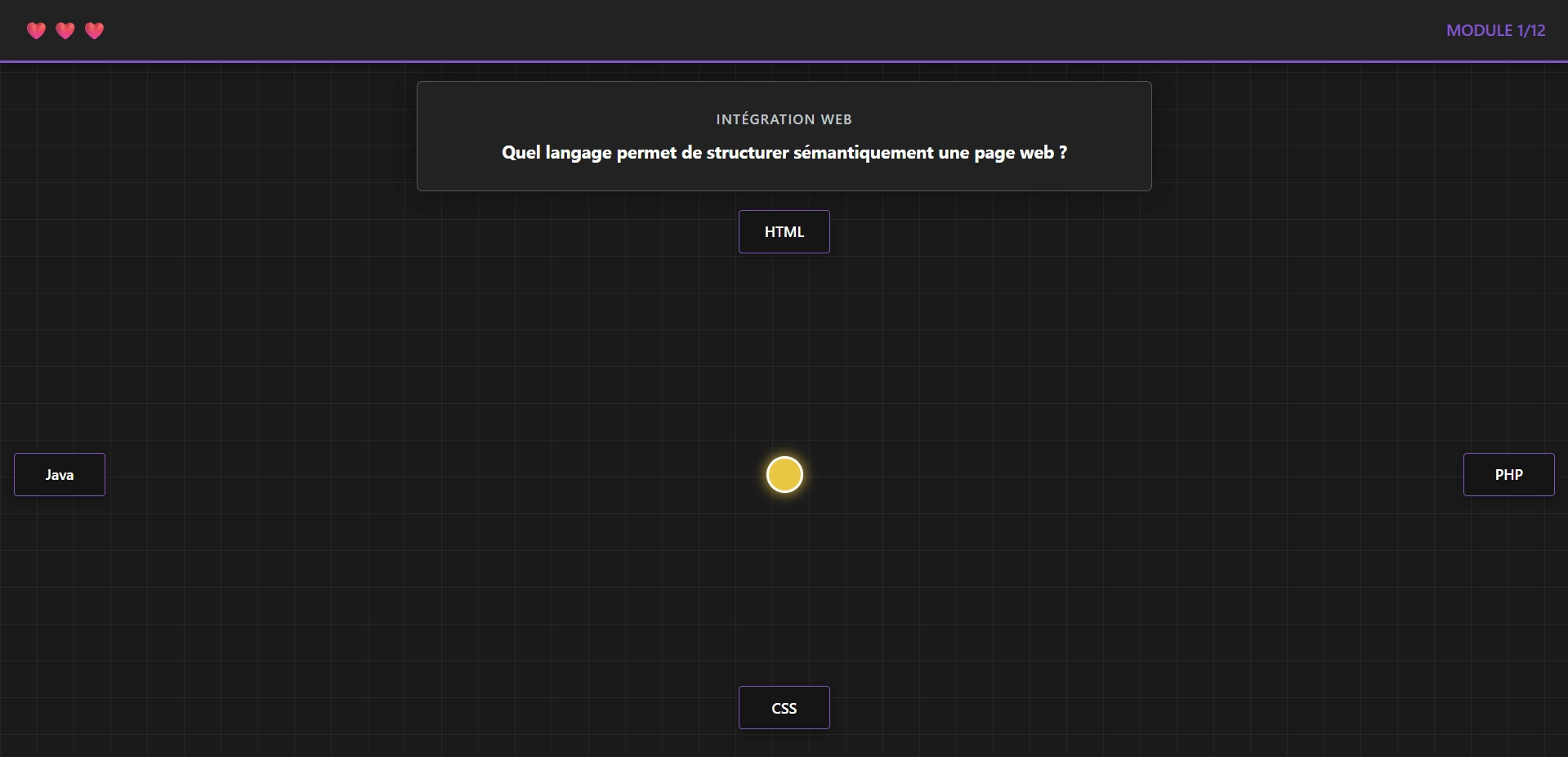Image resolution: width=1568 pixels, height=757 pixels.
Task: Click the grid midway between ball and PHP
Action: click(1146, 475)
